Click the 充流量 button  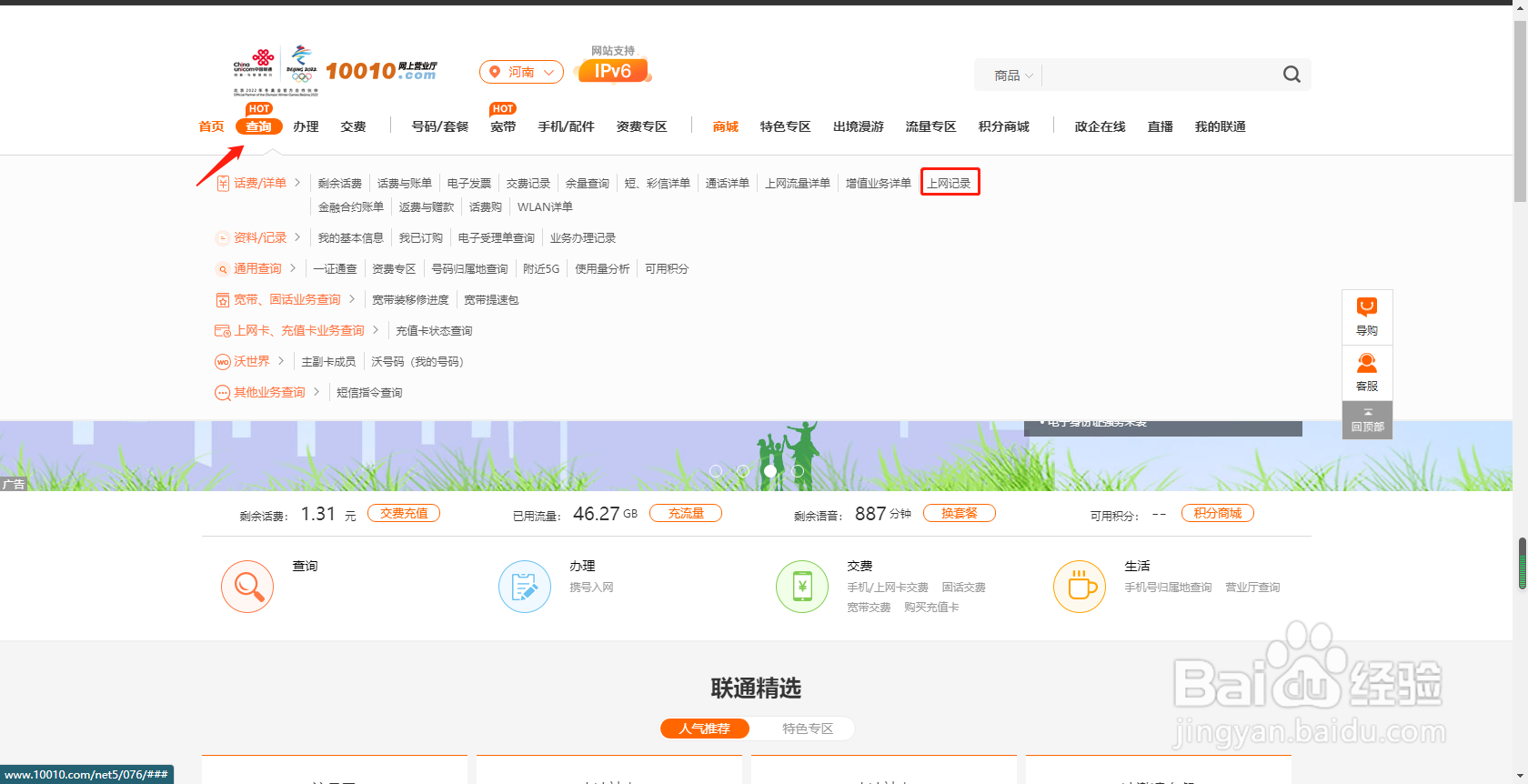tap(686, 513)
